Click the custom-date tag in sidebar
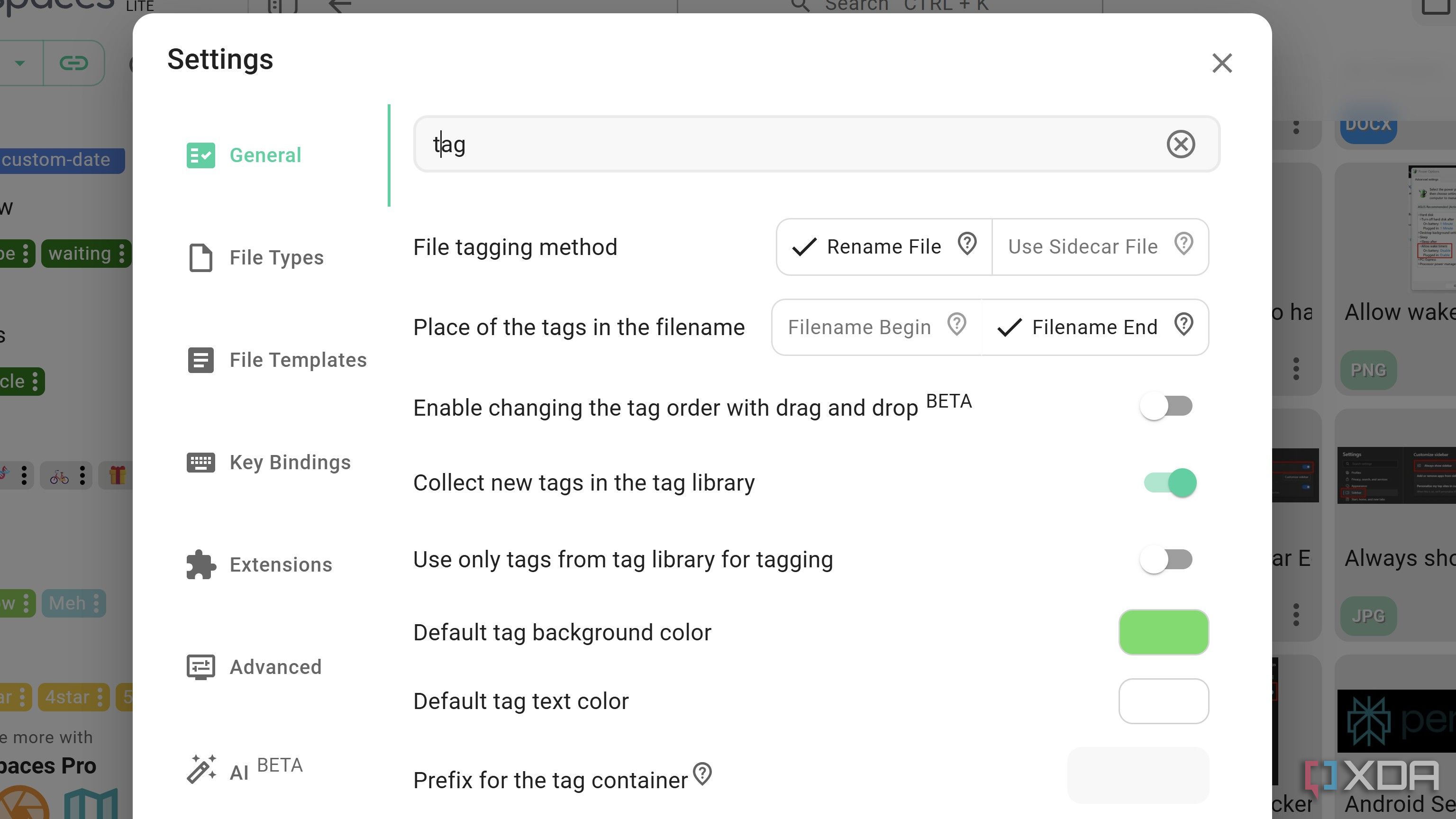The image size is (1456, 819). [x=61, y=161]
